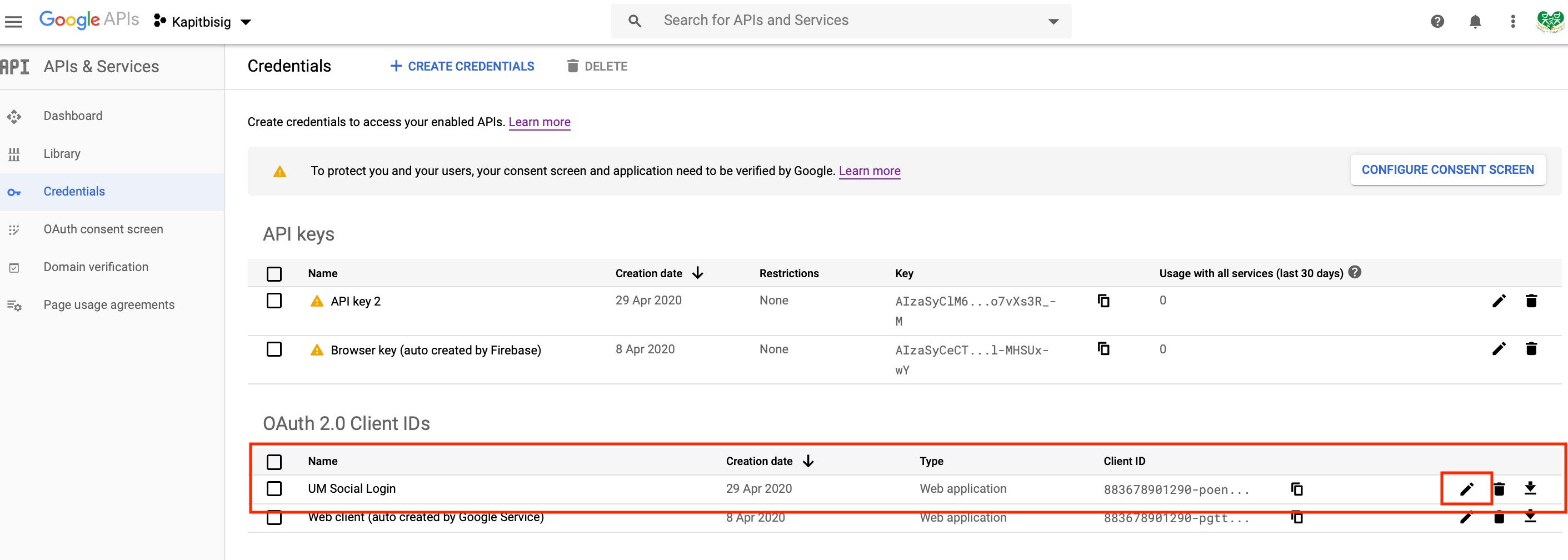This screenshot has height=560, width=1568.
Task: Open Page usage agreements
Action: (x=109, y=304)
